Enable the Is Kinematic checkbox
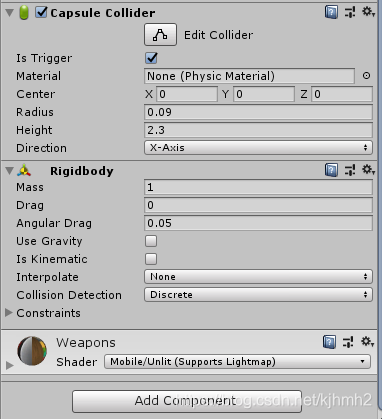The height and width of the screenshot is (419, 382). click(151, 259)
